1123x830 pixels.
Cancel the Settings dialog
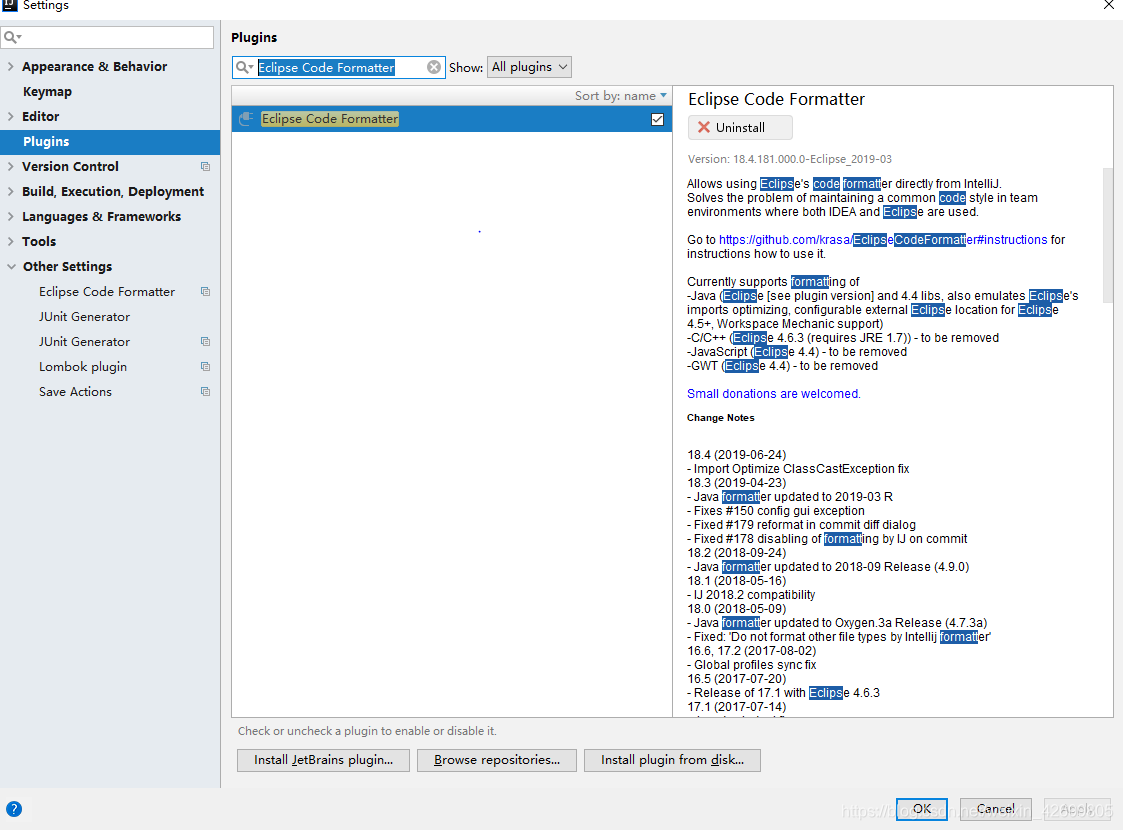[996, 809]
